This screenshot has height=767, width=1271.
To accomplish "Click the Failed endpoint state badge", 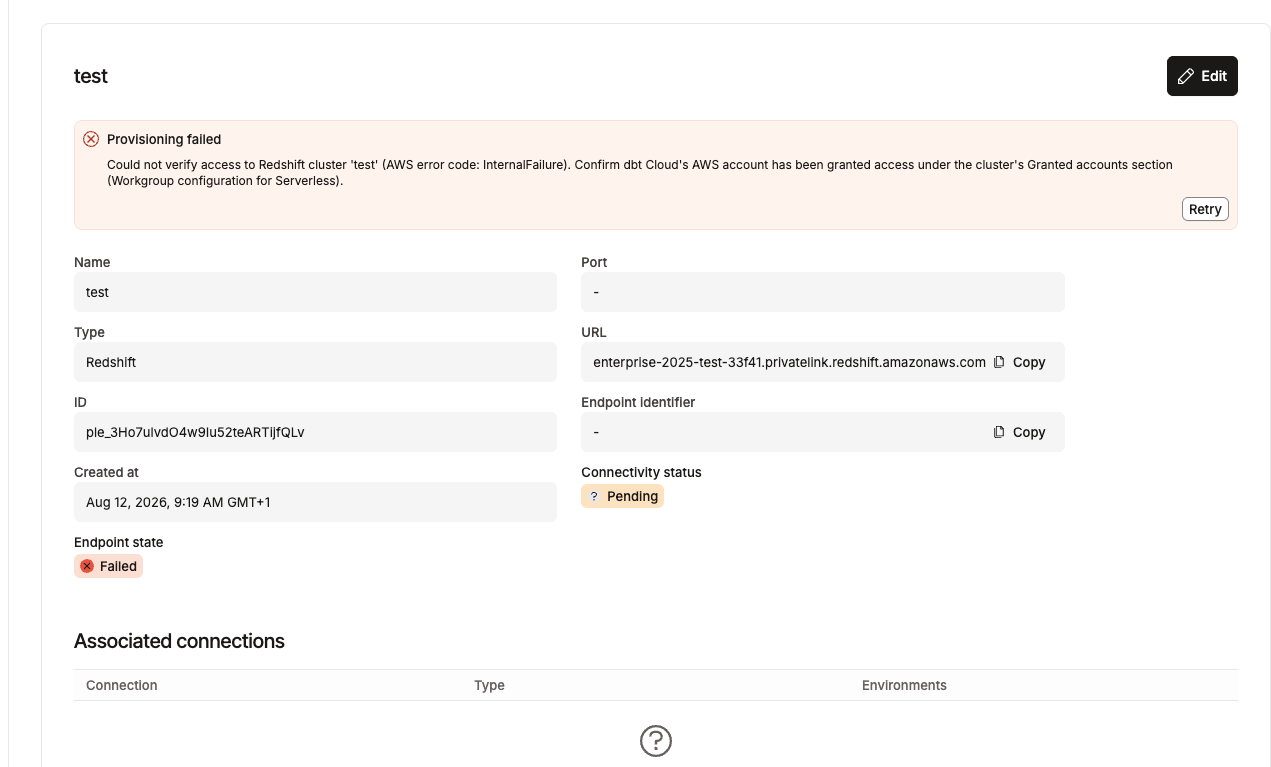I will [x=108, y=566].
